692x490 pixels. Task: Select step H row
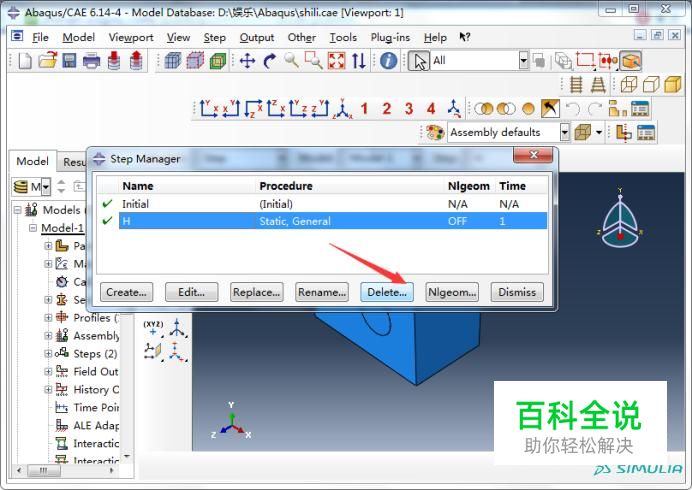click(323, 221)
